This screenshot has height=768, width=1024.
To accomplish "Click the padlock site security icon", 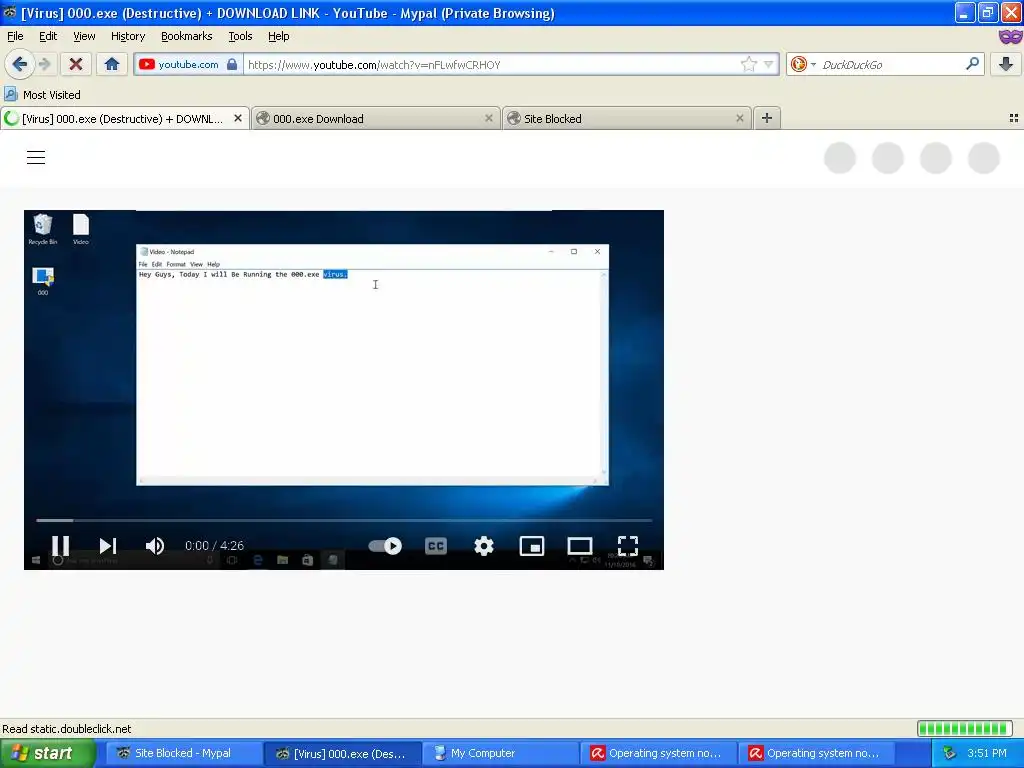I will [232, 64].
